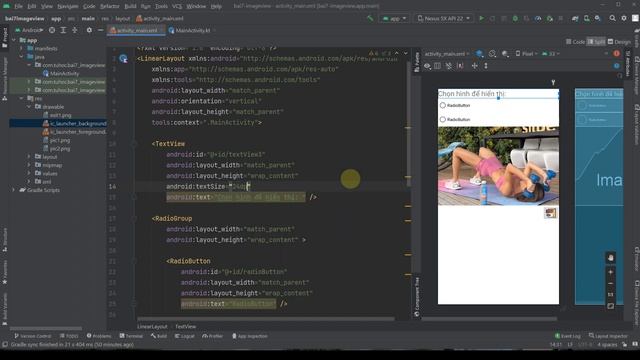Open the Logcat tool window
Viewport: 640px width, 360px height.
pyautogui.click(x=184, y=336)
